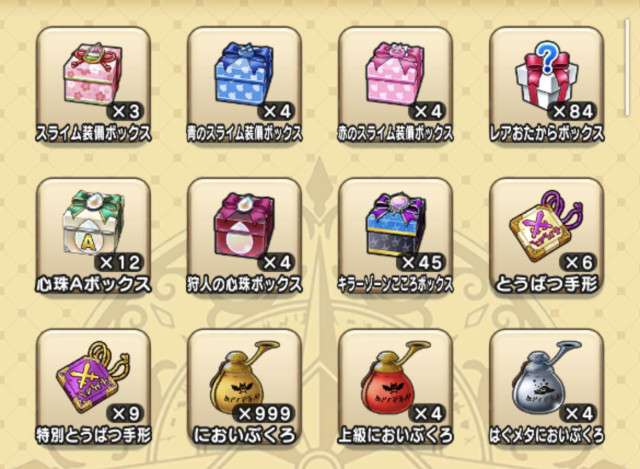Click the においぶくろ name label
Screen dimensions: 640x469
click(x=244, y=436)
